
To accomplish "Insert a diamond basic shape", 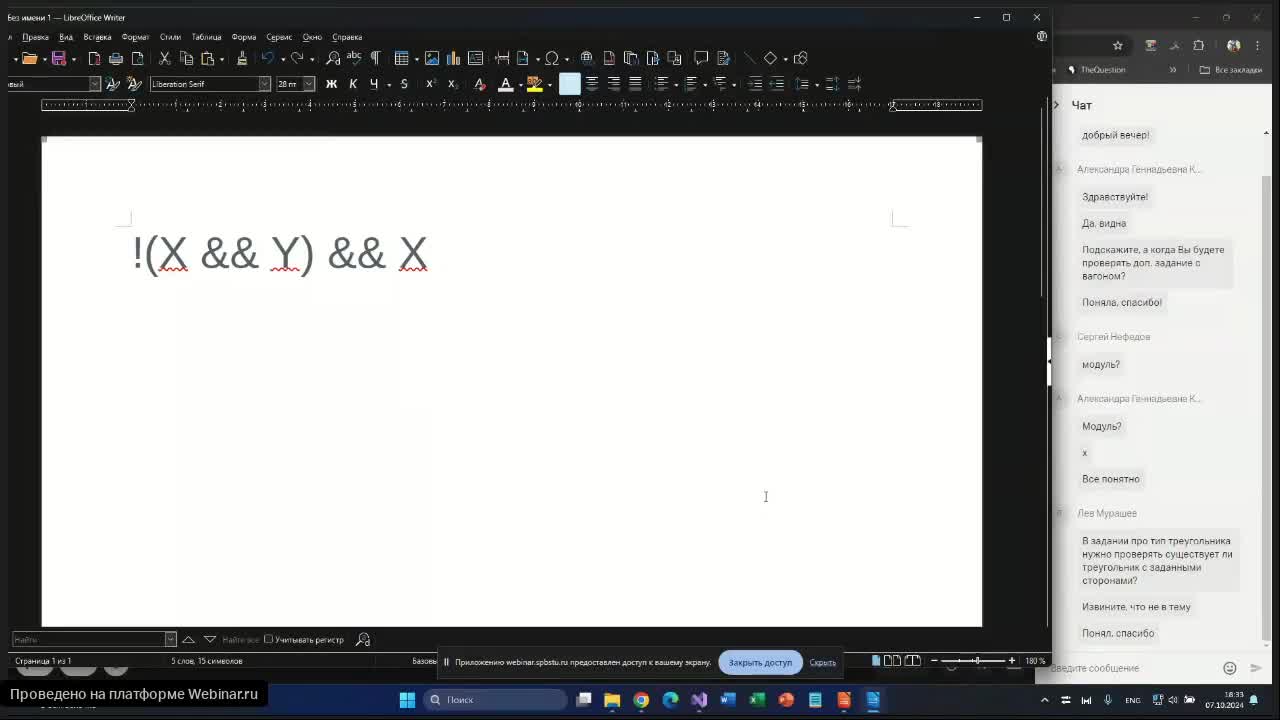I will click(770, 58).
